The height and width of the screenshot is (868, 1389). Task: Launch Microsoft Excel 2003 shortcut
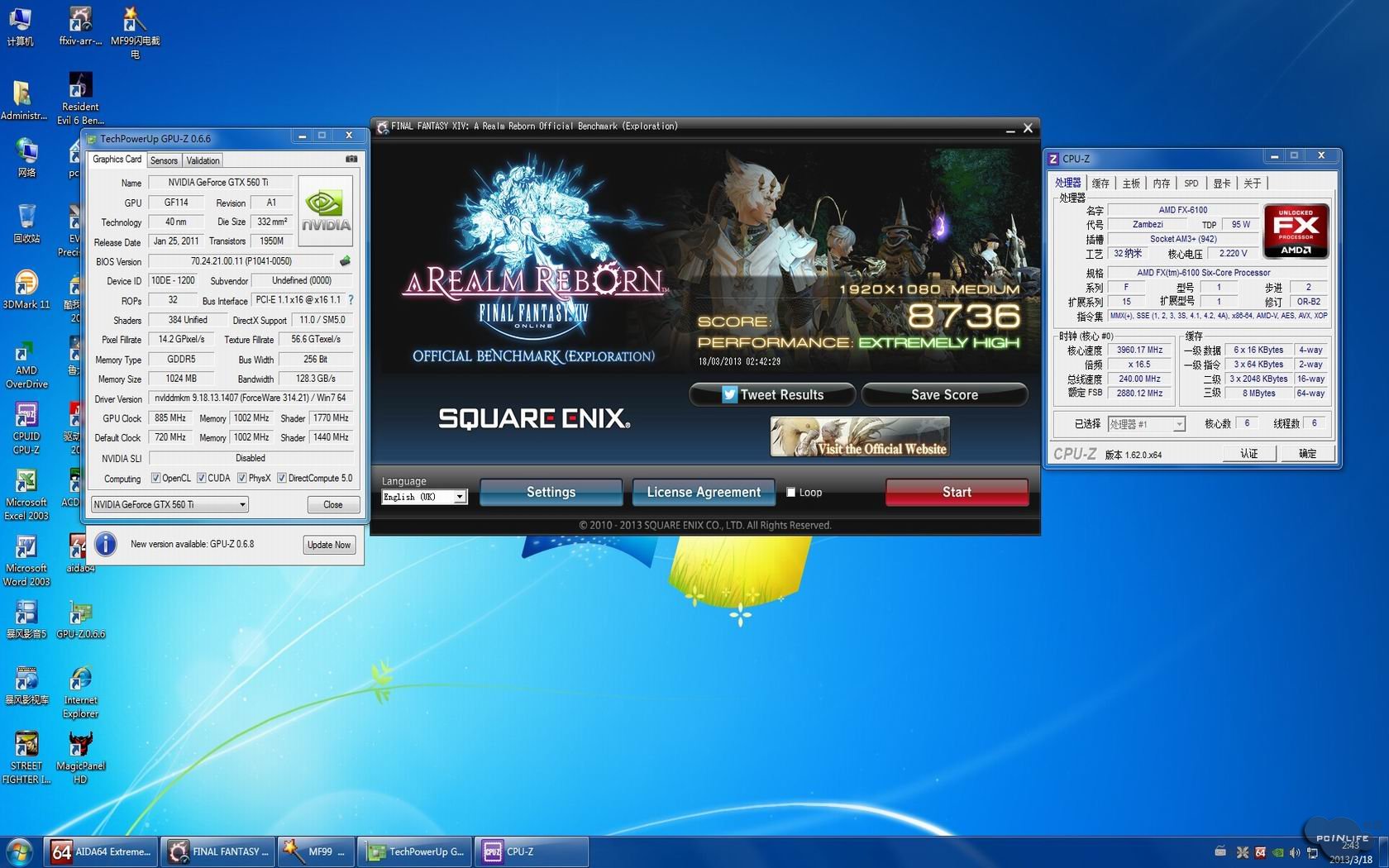coord(26,494)
